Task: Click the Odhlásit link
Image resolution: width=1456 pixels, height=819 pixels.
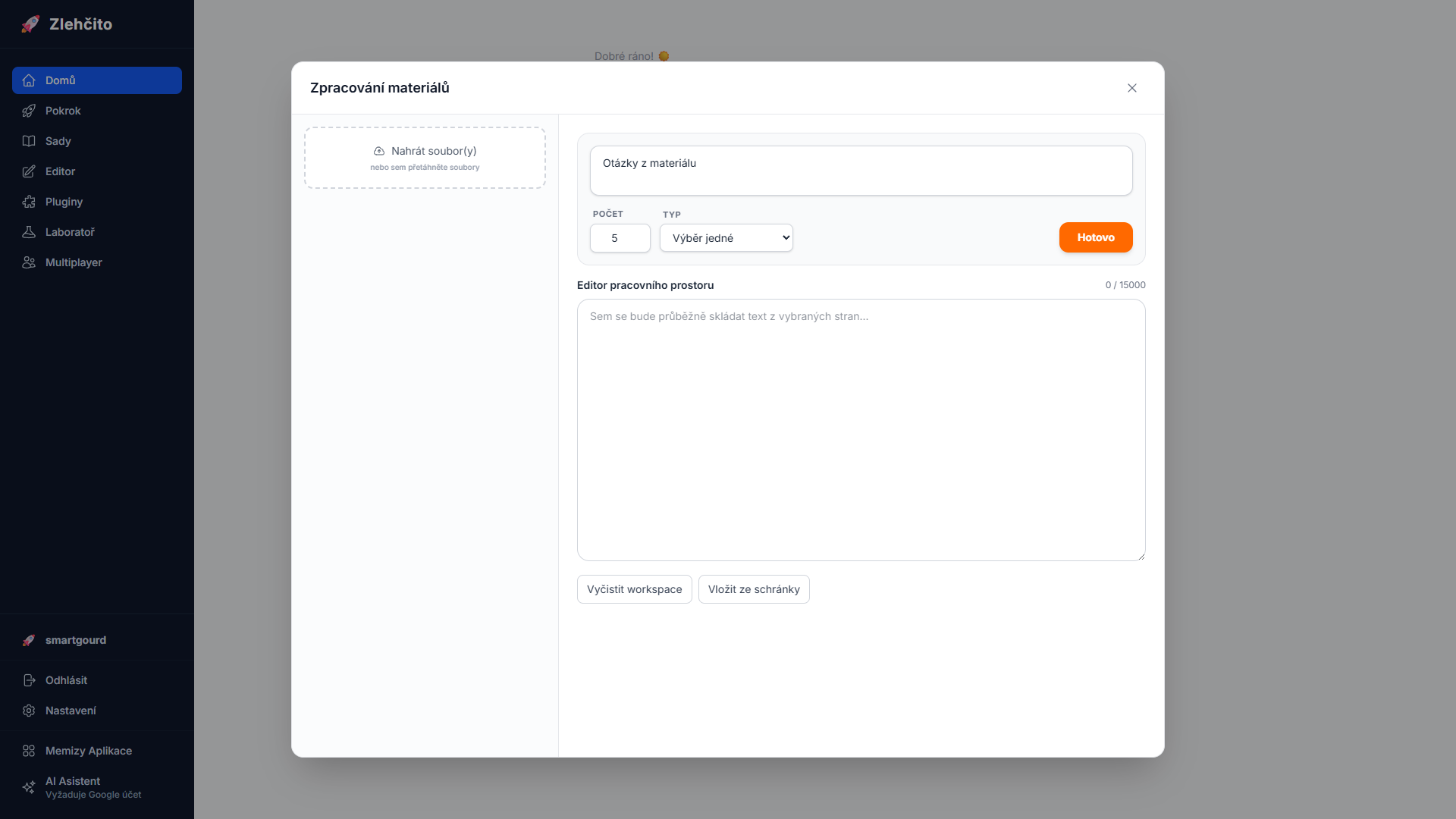Action: pyautogui.click(x=97, y=680)
